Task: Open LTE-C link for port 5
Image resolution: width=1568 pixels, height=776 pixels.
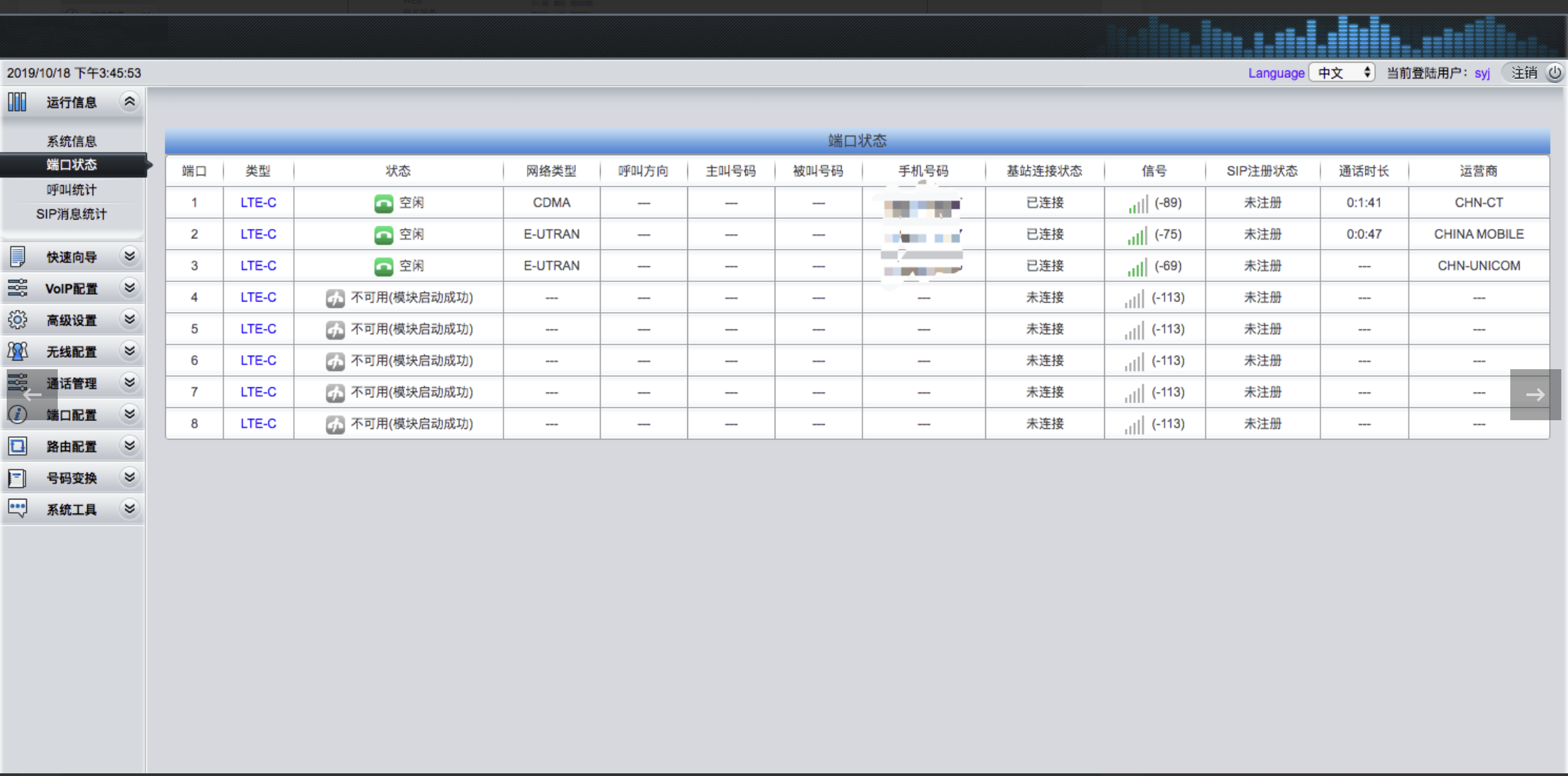Action: (258, 329)
